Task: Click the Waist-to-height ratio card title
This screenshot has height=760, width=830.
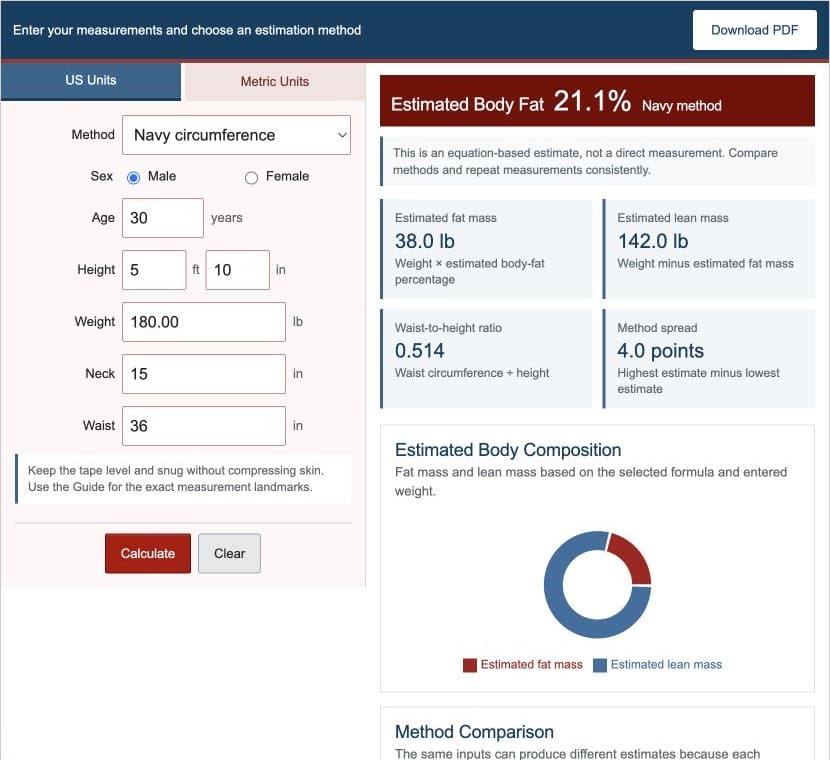Action: 448,328
